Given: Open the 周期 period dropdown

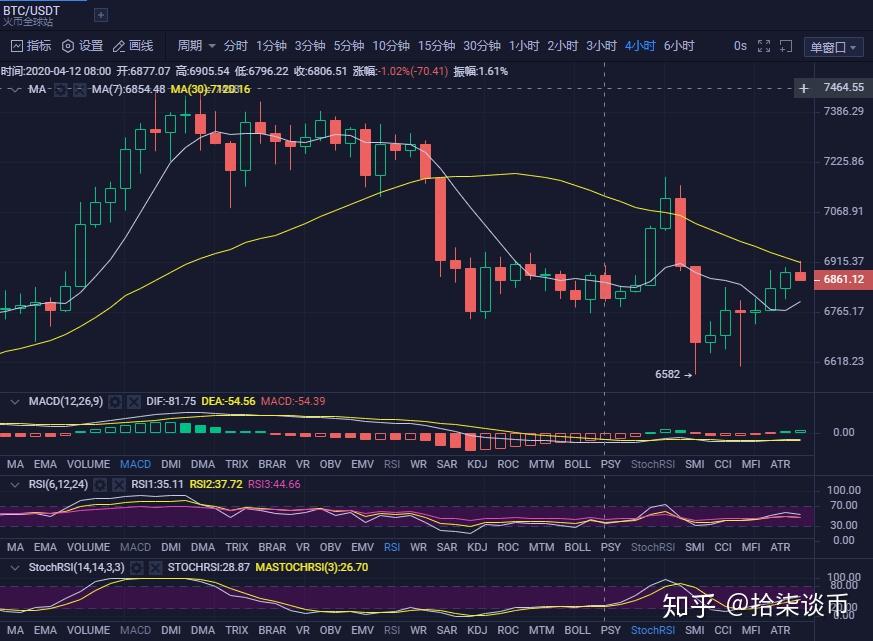Looking at the screenshot, I should (196, 46).
